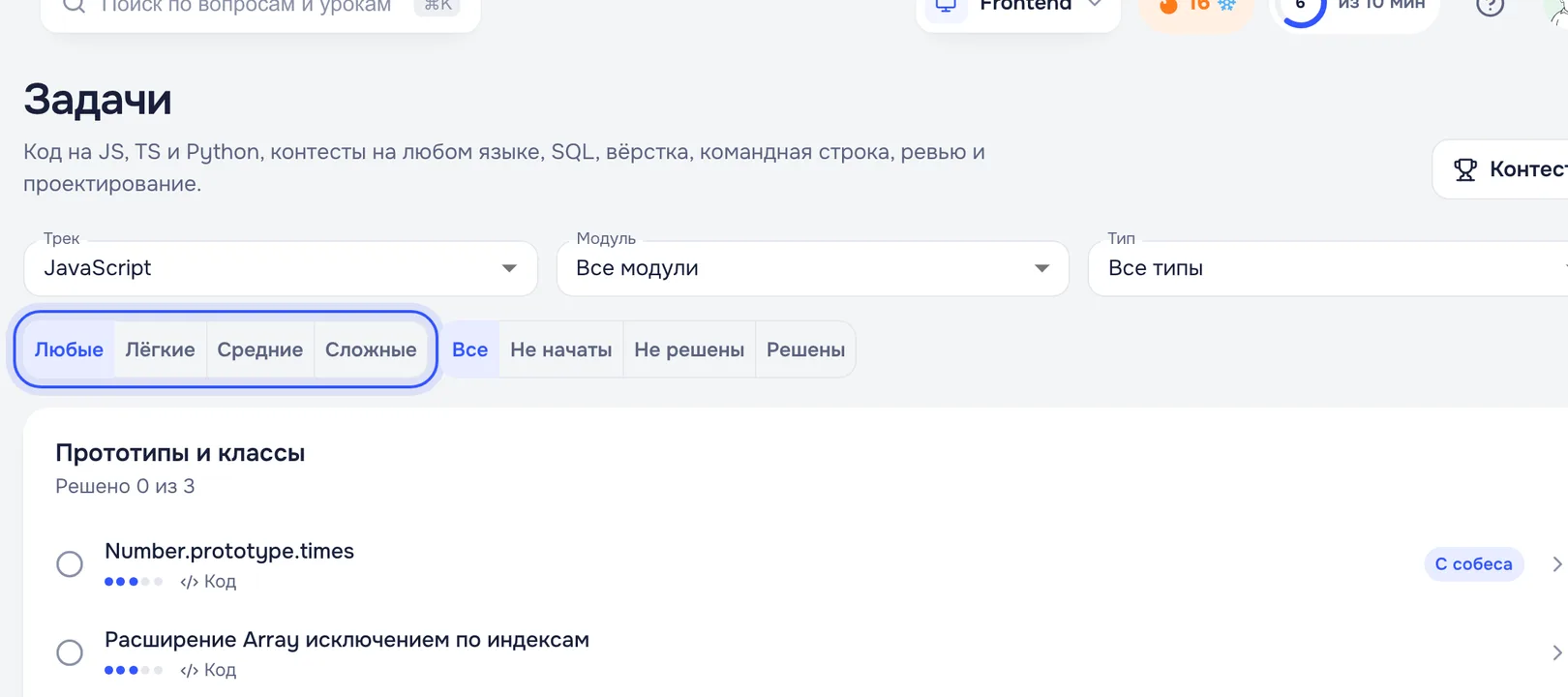The height and width of the screenshot is (697, 1568).
Task: Open the Тип Все типы dropdown
Action: pyautogui.click(x=1328, y=268)
